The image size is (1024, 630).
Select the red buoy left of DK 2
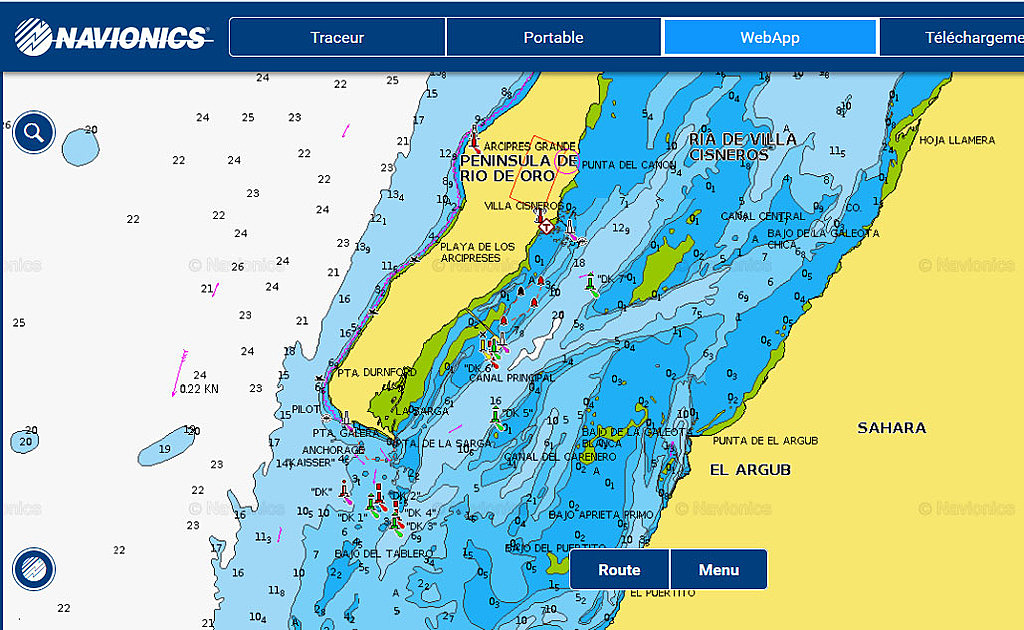click(379, 494)
